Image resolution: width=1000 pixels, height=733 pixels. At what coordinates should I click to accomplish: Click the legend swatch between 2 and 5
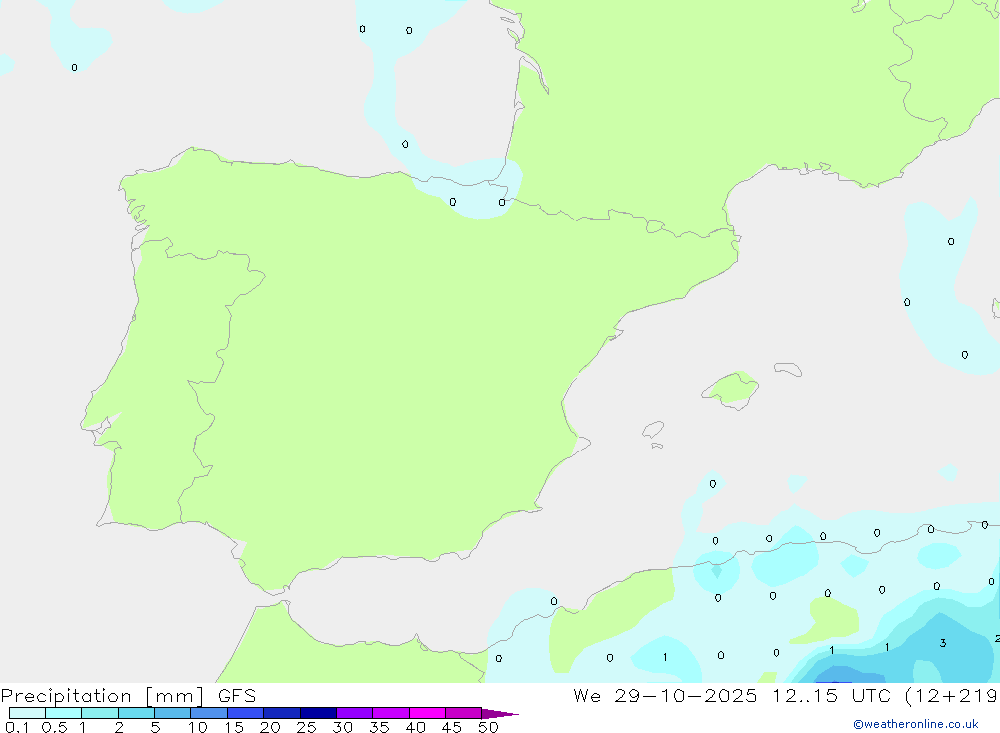[x=136, y=713]
